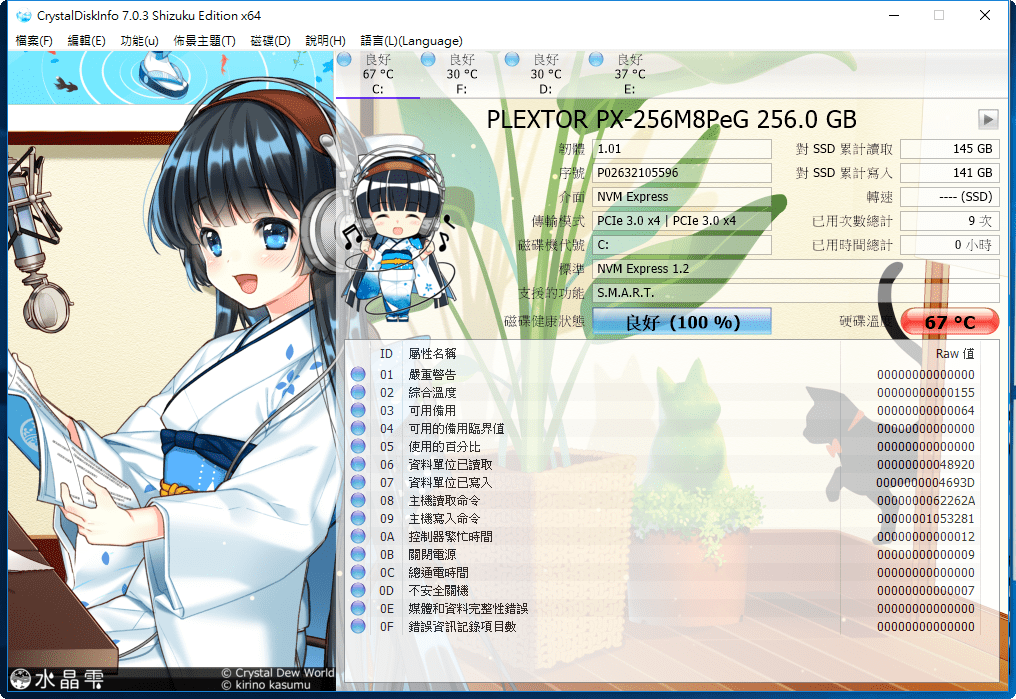Click the rotation rate value ---- (SSD)
The width and height of the screenshot is (1016, 699).
[x=950, y=197]
